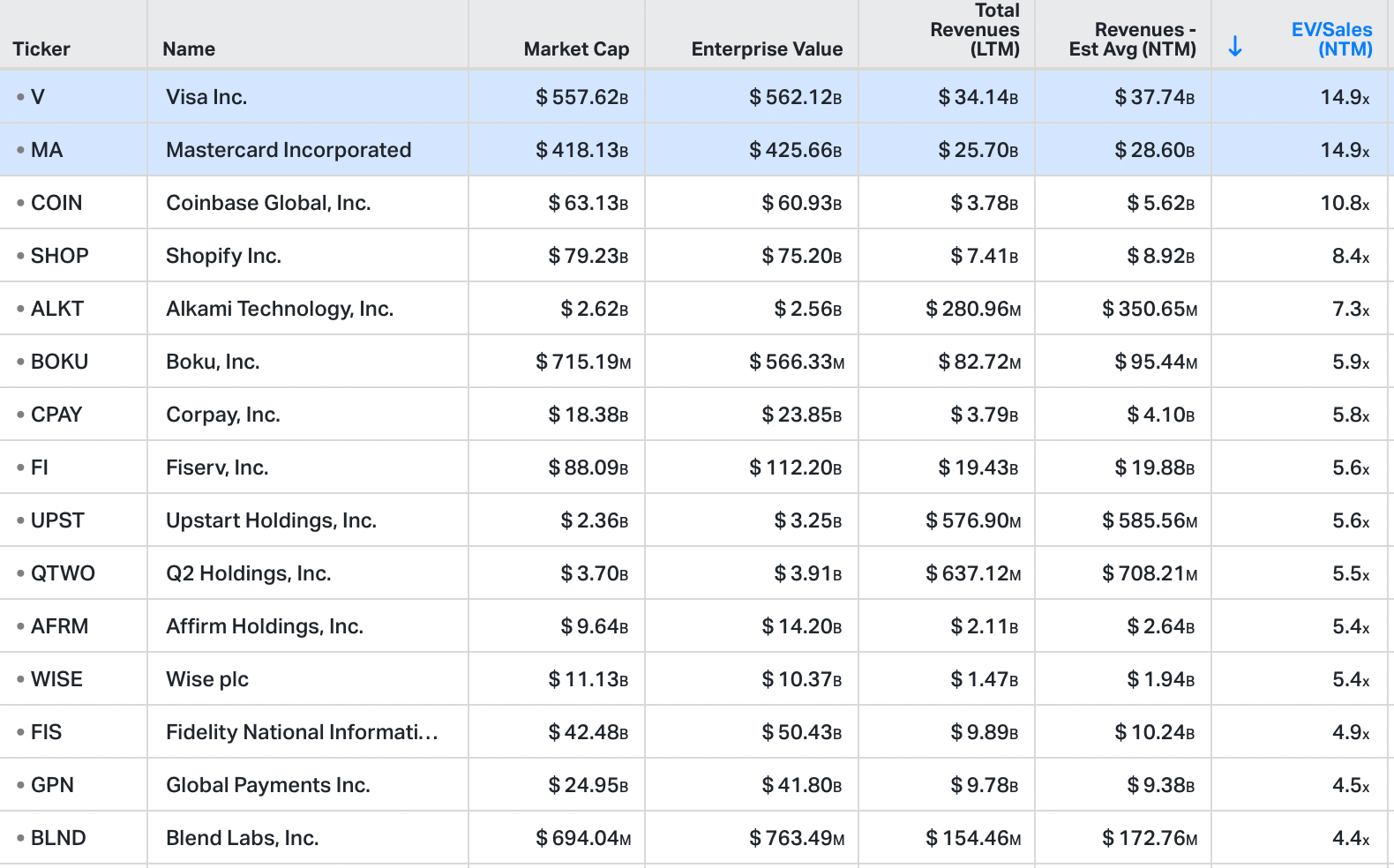Click the sort arrow beside EV/Sales column
The image size is (1394, 868).
[x=1235, y=47]
